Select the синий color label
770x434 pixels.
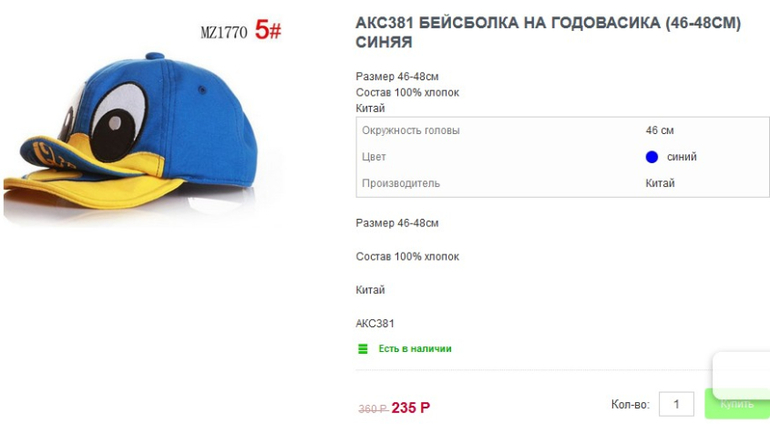pyautogui.click(x=682, y=157)
